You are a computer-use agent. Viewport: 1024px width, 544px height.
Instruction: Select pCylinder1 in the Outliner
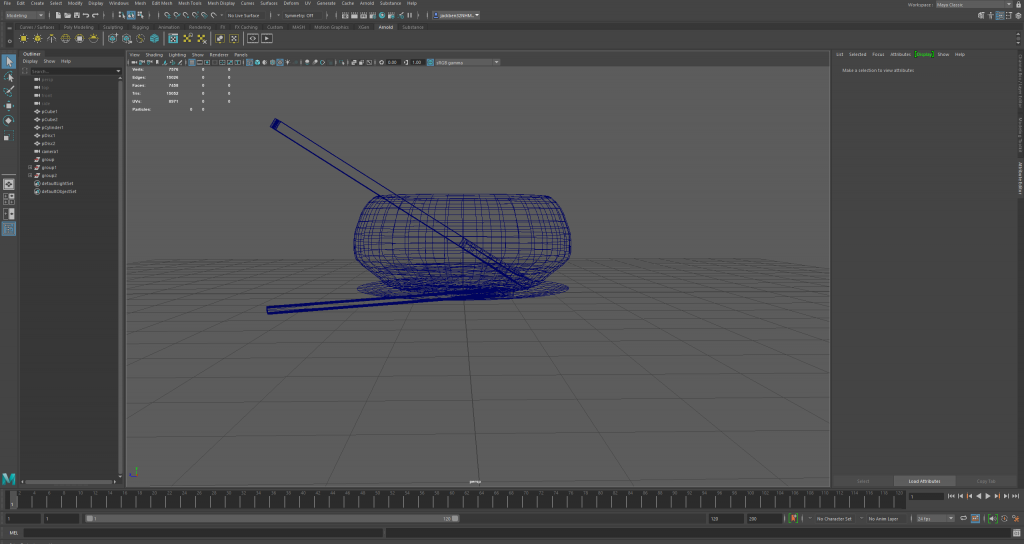[x=52, y=127]
